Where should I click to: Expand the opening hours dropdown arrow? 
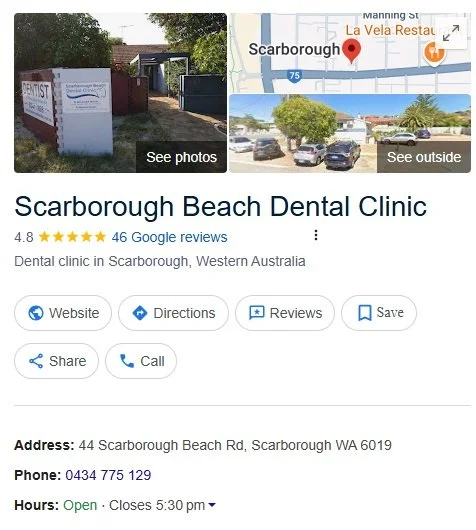(x=212, y=505)
